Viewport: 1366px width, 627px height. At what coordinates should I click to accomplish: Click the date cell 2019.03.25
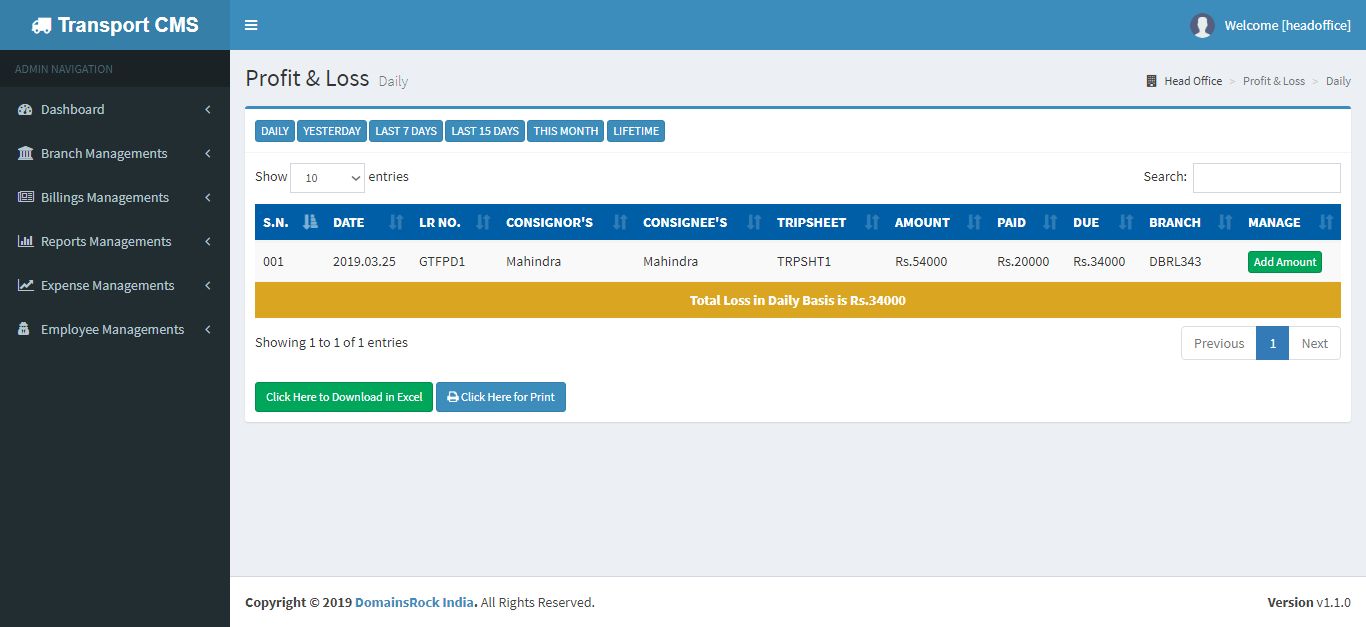pos(364,262)
